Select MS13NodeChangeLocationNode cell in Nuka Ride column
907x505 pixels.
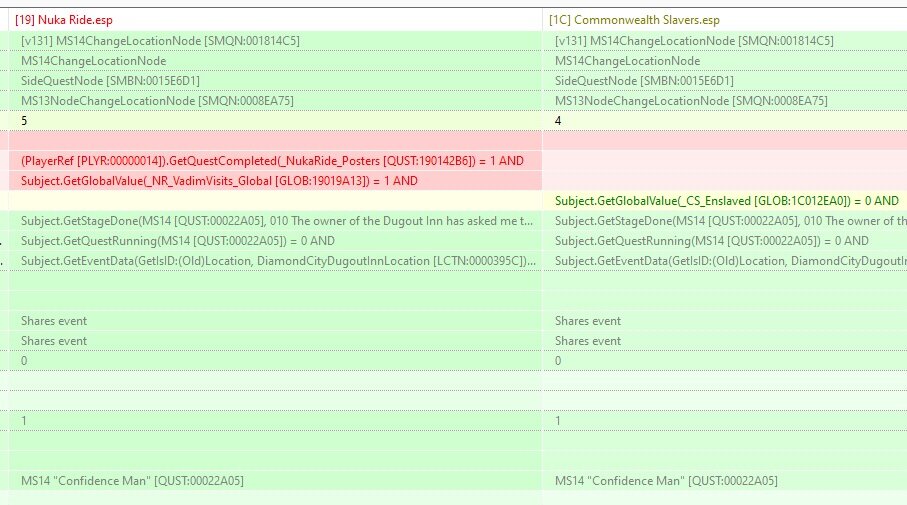pyautogui.click(x=275, y=101)
